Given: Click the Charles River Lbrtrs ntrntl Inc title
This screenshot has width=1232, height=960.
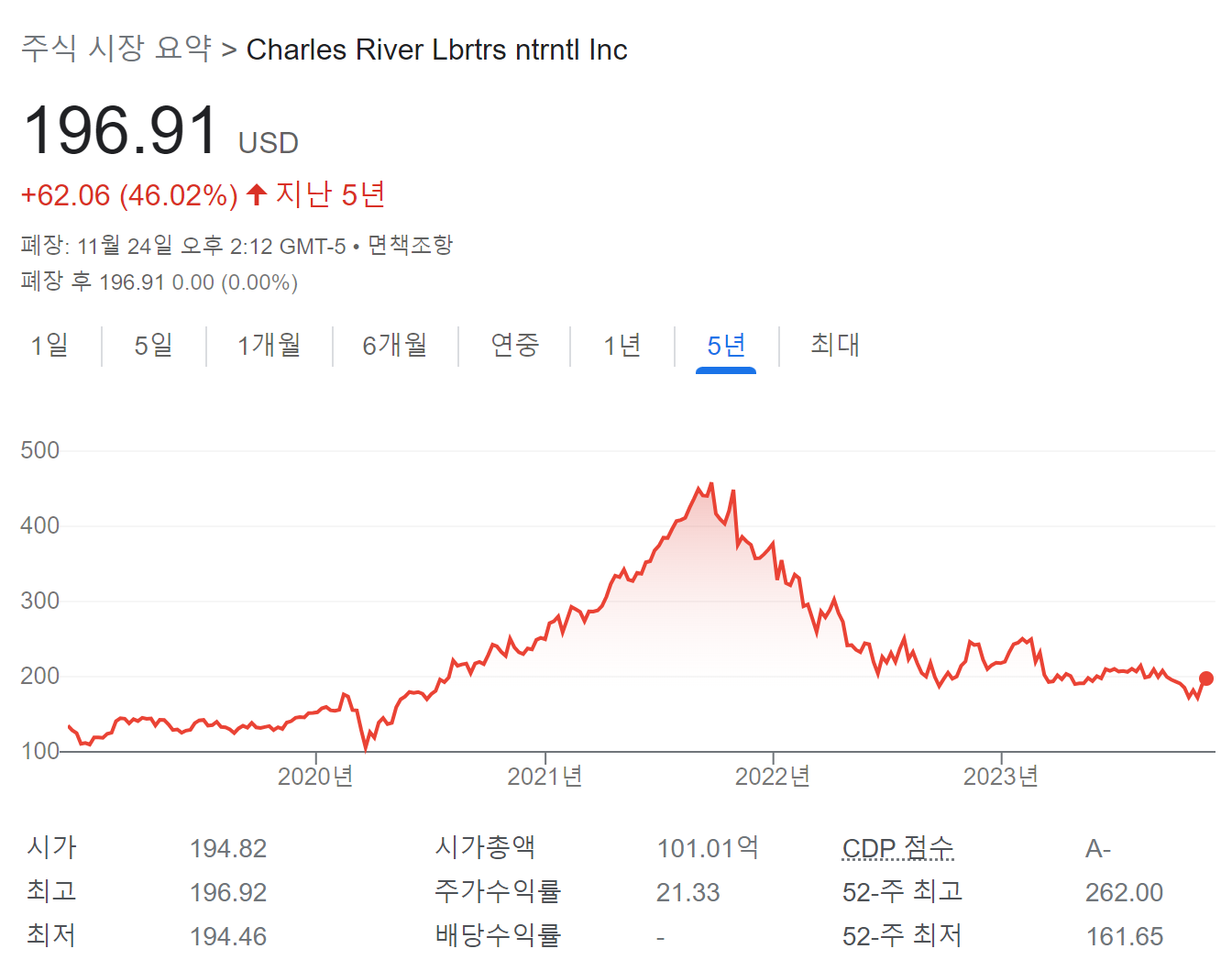Looking at the screenshot, I should pyautogui.click(x=437, y=50).
